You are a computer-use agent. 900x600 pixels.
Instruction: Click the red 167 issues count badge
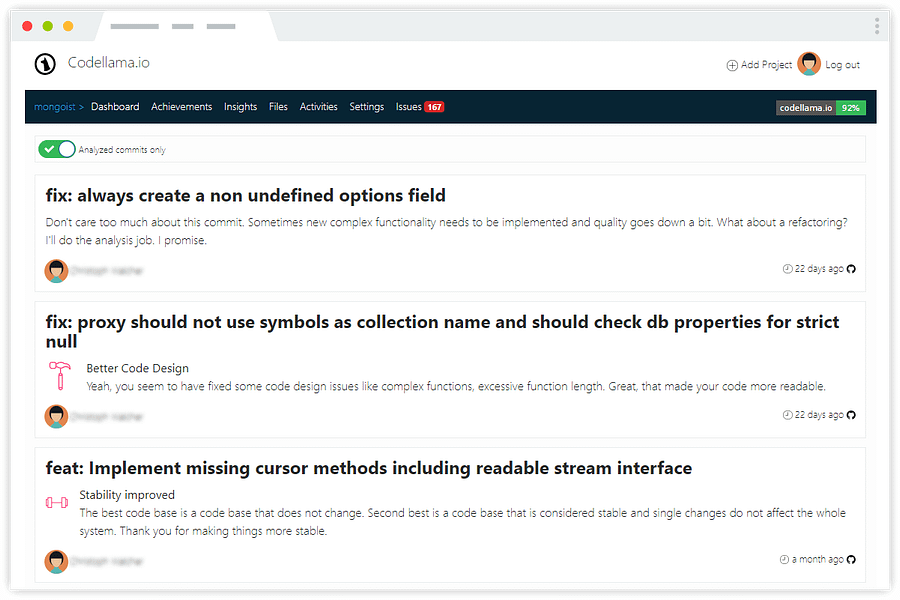tap(434, 107)
